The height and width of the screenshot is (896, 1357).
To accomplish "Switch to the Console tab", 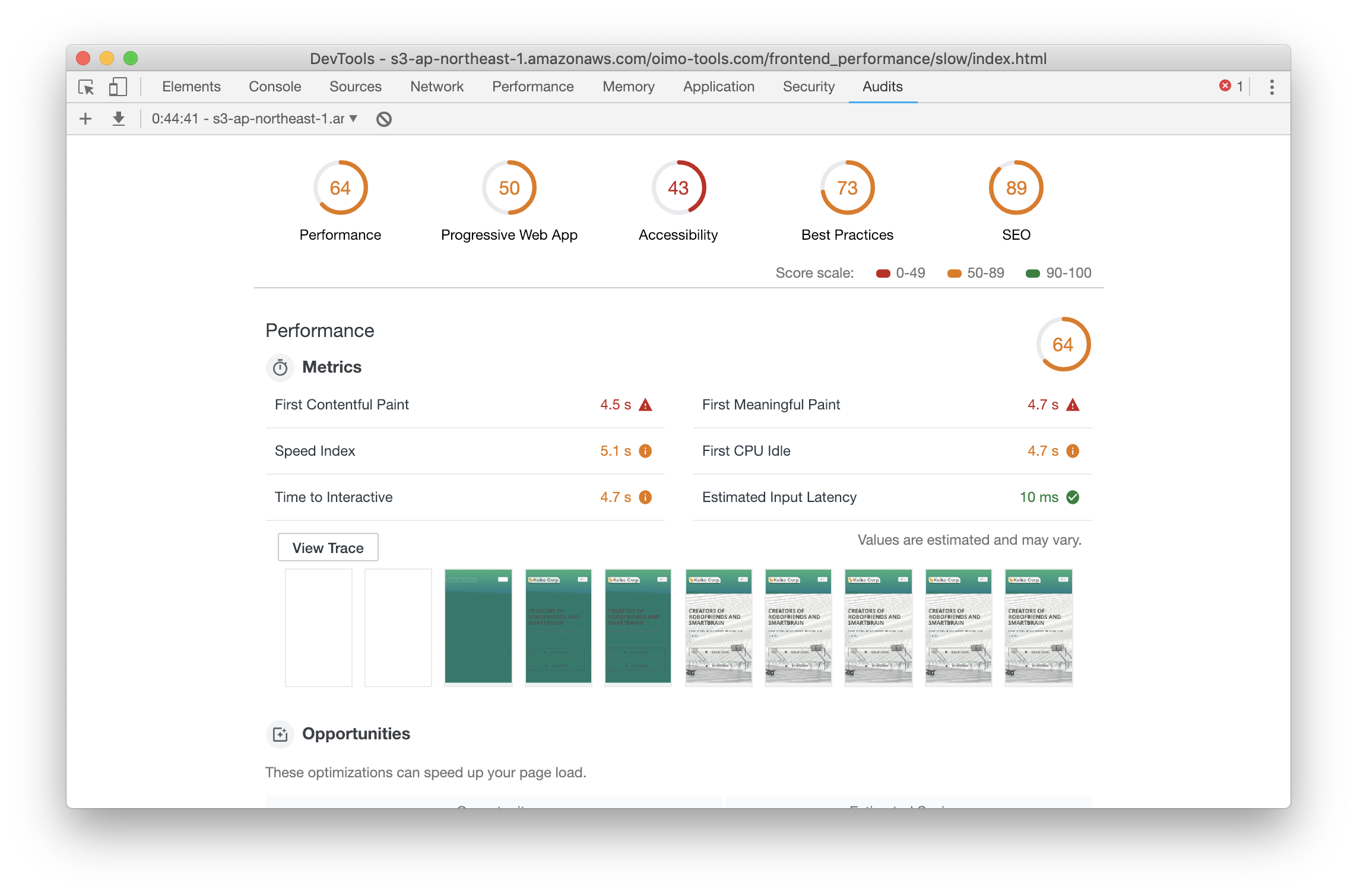I will (275, 87).
